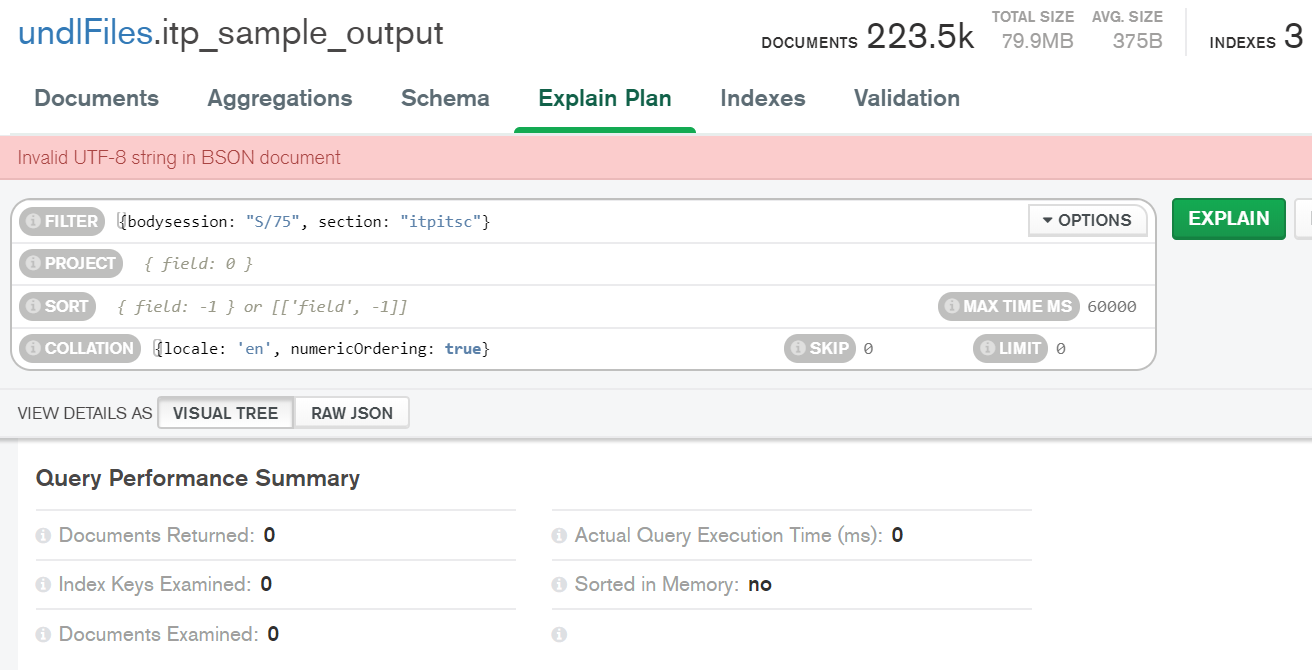This screenshot has height=670, width=1312.
Task: Click the info icon beside Documents Returned
Action: click(43, 536)
